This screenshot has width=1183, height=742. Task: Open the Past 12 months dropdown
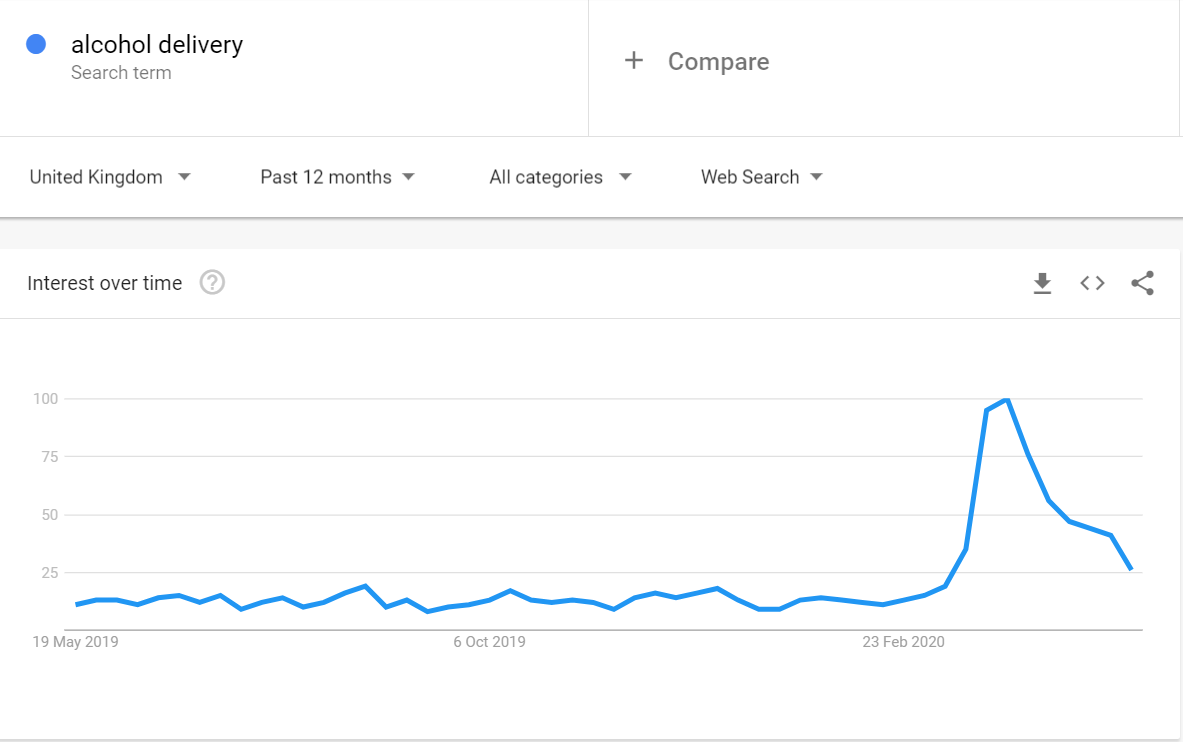pos(337,177)
